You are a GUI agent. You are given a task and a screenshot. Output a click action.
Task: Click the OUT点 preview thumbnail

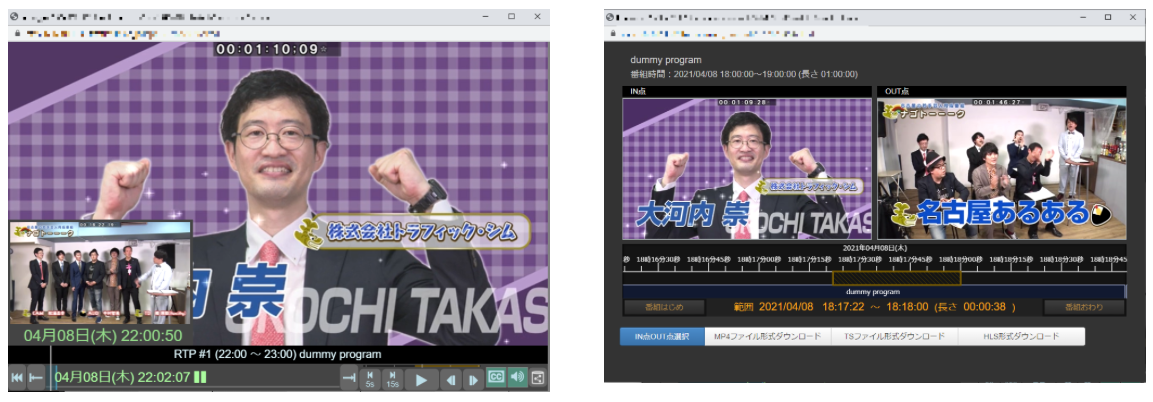click(1002, 168)
